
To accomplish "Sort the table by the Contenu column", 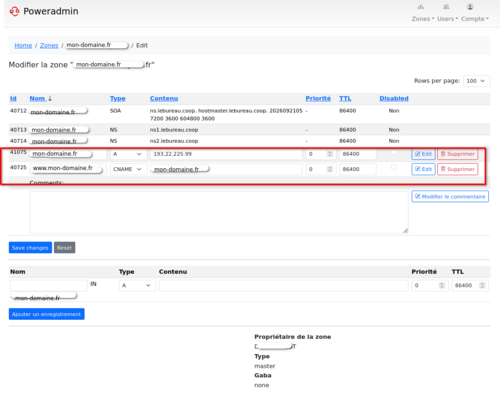I will click(x=164, y=99).
